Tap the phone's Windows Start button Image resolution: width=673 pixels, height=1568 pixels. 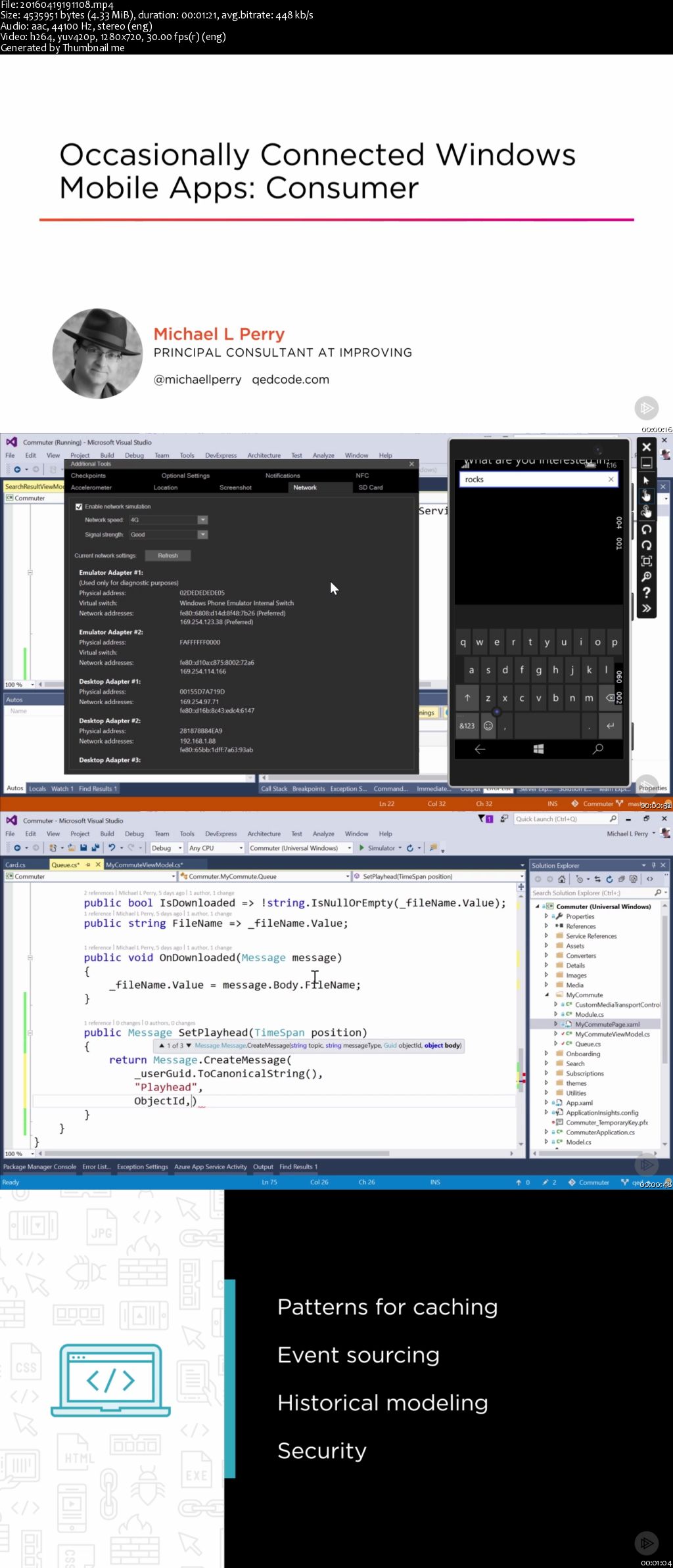[x=538, y=749]
